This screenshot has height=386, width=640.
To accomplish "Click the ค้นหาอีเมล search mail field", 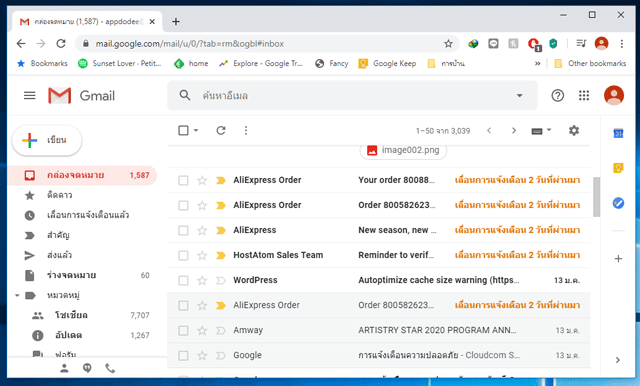I will click(352, 95).
